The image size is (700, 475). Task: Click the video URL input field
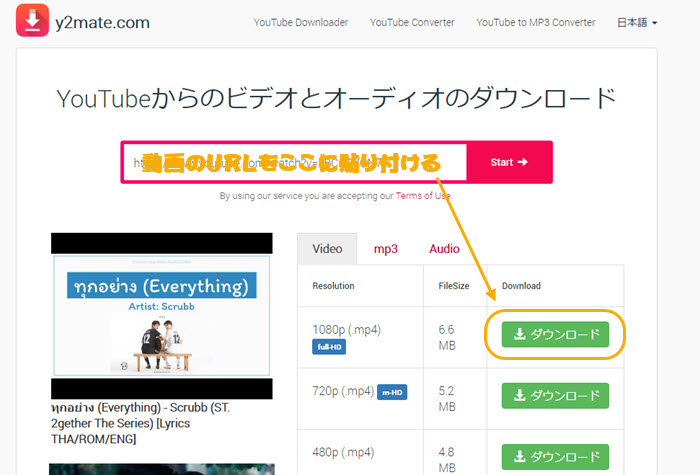(295, 162)
